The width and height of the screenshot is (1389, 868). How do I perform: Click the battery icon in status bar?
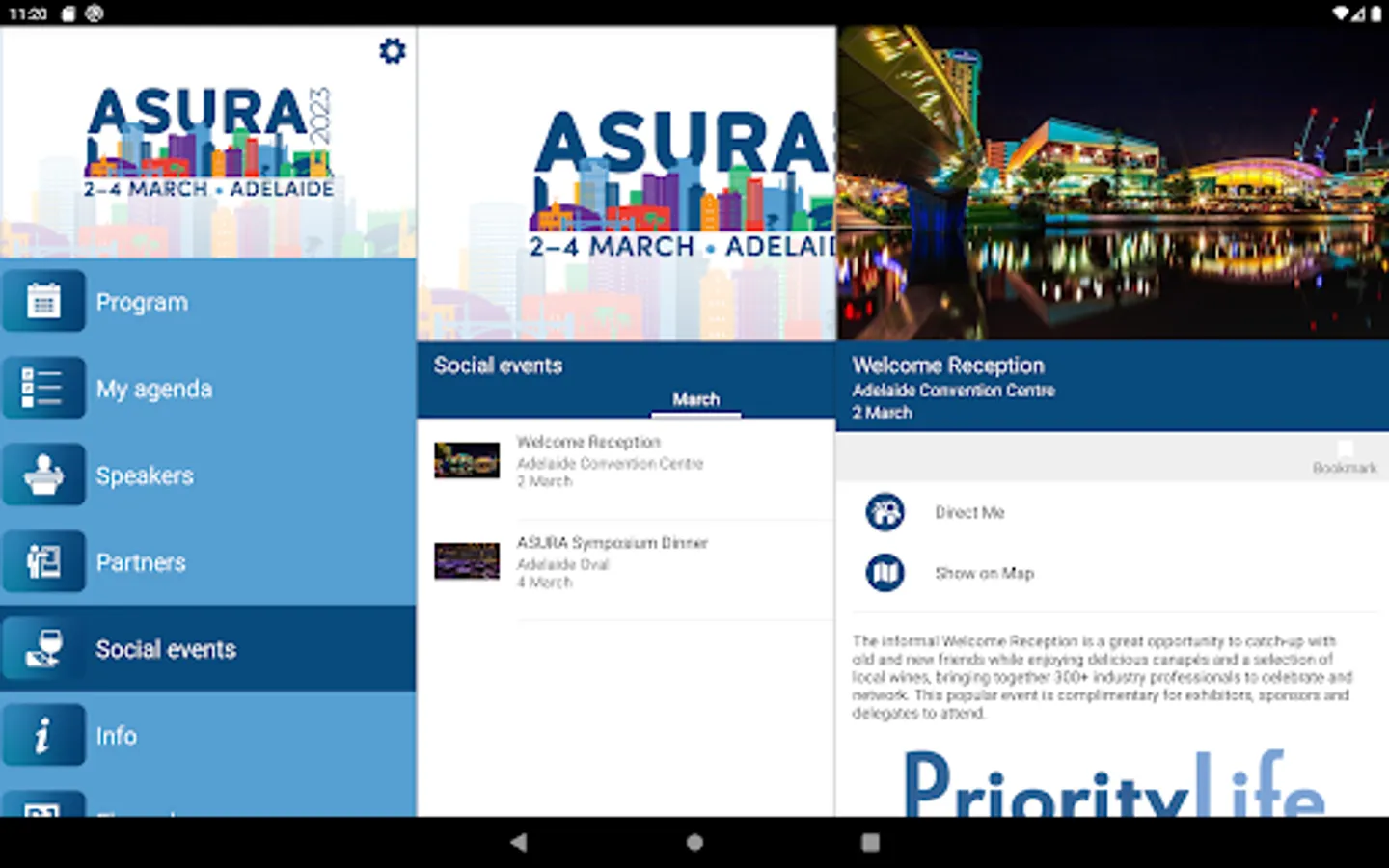click(1375, 14)
